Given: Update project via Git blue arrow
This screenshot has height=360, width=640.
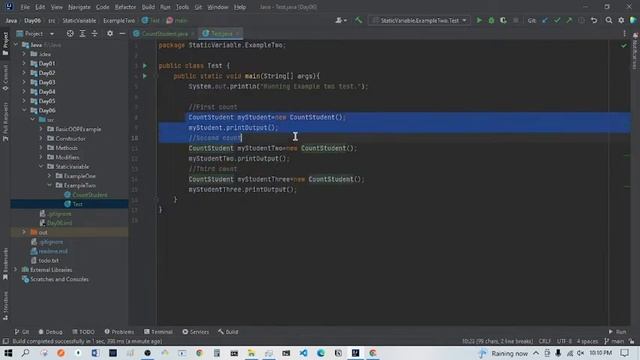Looking at the screenshot, I should tap(545, 20).
